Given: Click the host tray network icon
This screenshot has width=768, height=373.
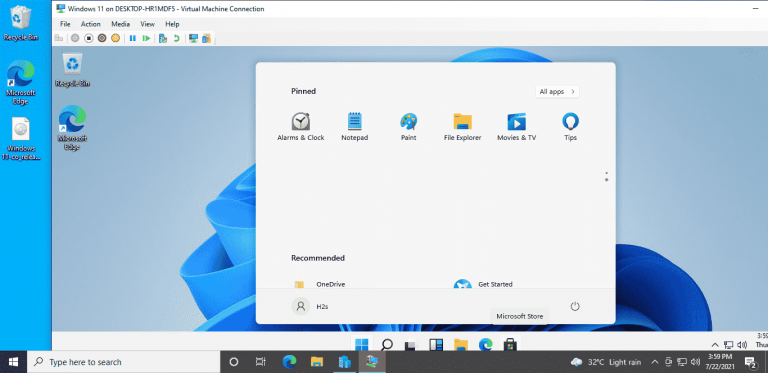Looking at the screenshot, I should [681, 362].
